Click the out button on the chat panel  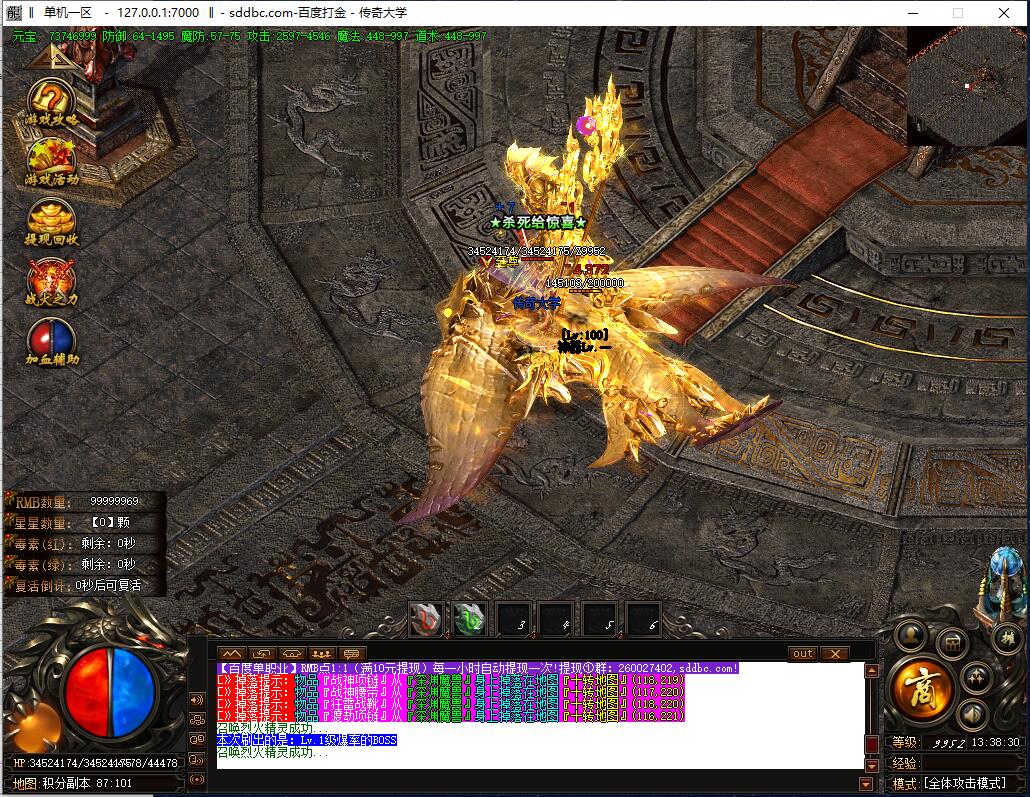(x=803, y=654)
